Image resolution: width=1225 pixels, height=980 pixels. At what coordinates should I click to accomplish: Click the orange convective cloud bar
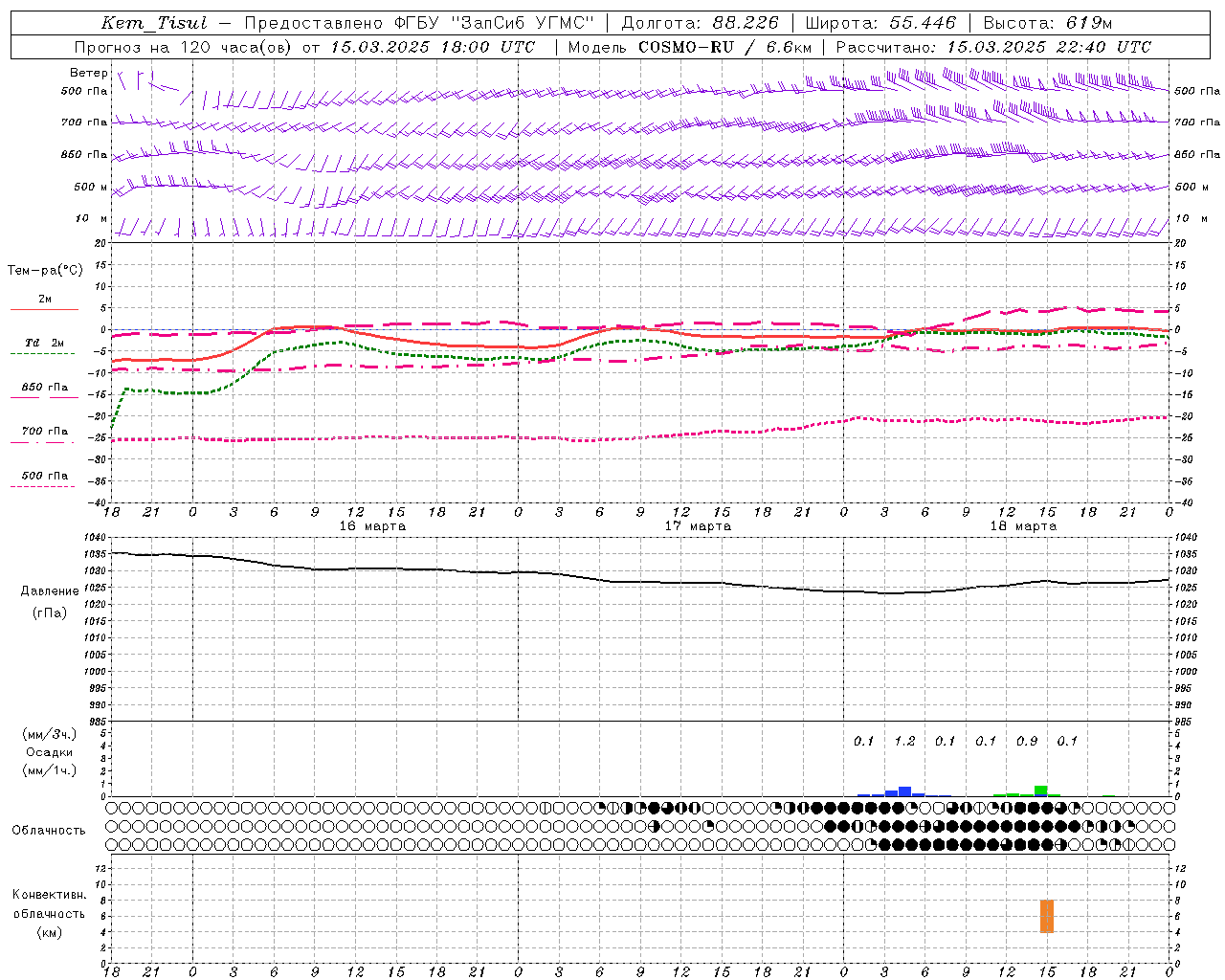click(x=1047, y=916)
